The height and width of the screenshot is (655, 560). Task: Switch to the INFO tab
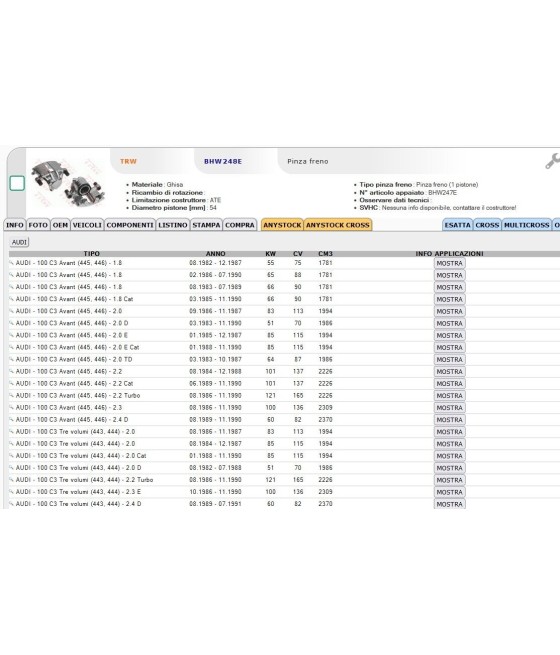coord(15,225)
